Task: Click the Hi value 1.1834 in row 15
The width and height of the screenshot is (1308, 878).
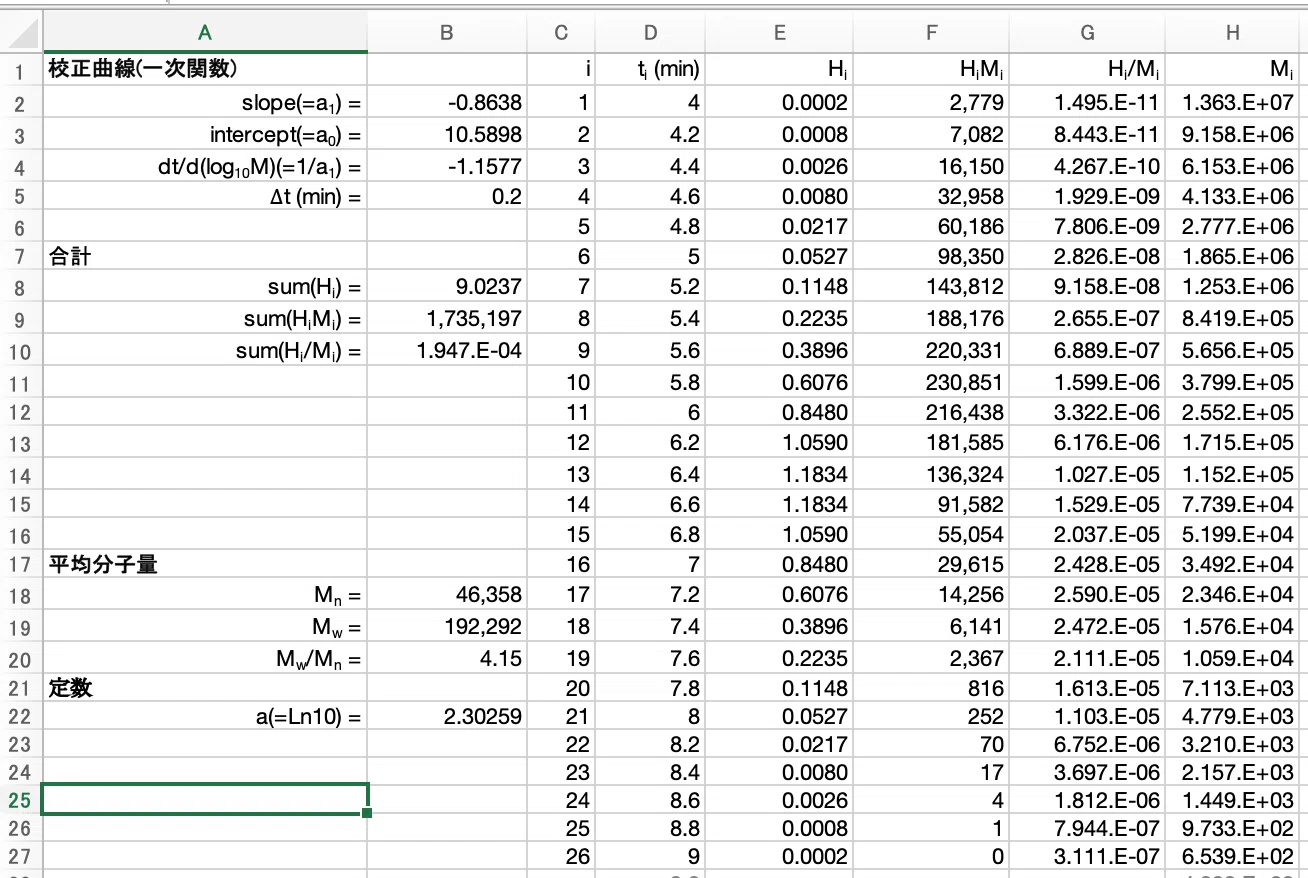Action: tap(780, 504)
